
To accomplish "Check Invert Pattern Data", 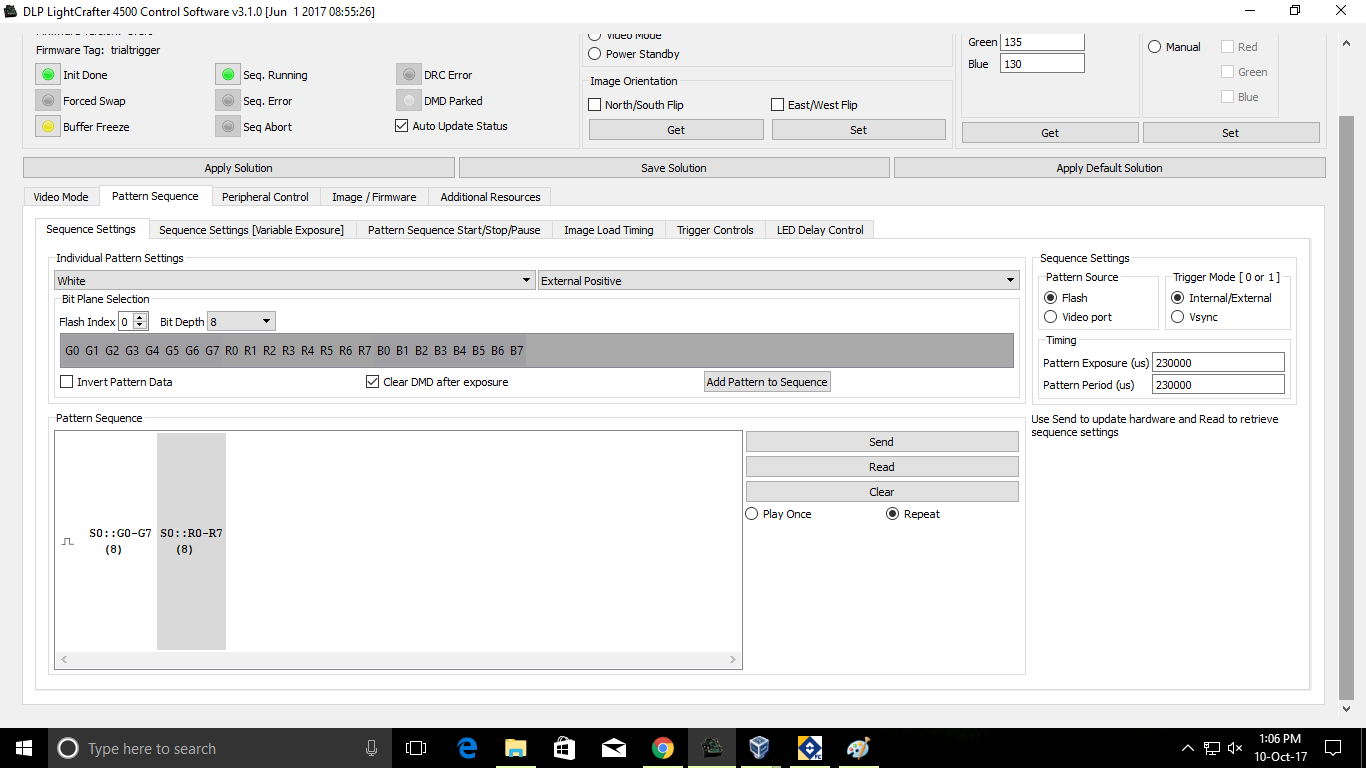I will [67, 382].
